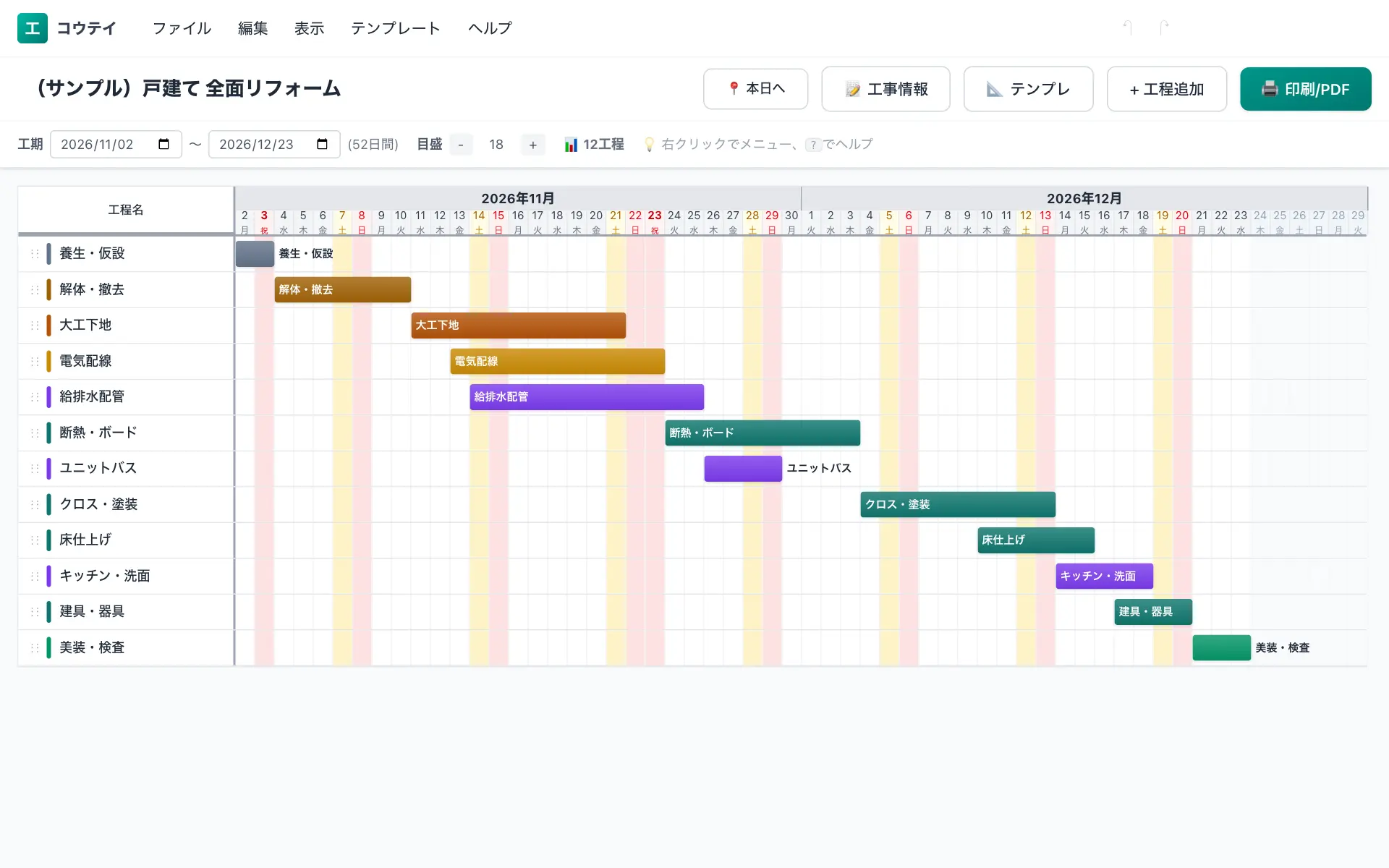
Task: Click the 印刷/PDF button
Action: tap(1305, 89)
